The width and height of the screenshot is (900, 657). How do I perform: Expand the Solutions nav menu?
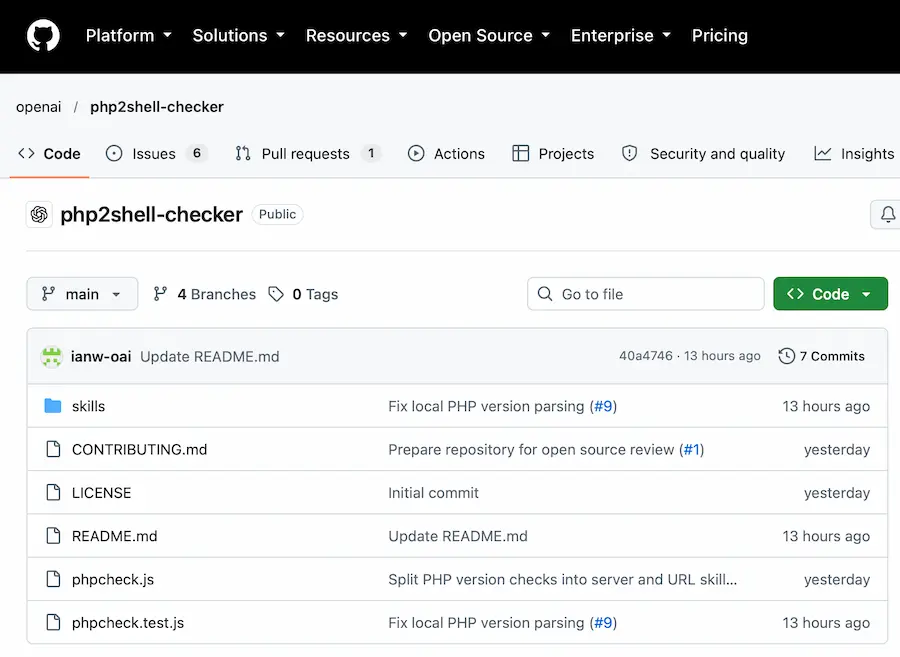coord(239,36)
